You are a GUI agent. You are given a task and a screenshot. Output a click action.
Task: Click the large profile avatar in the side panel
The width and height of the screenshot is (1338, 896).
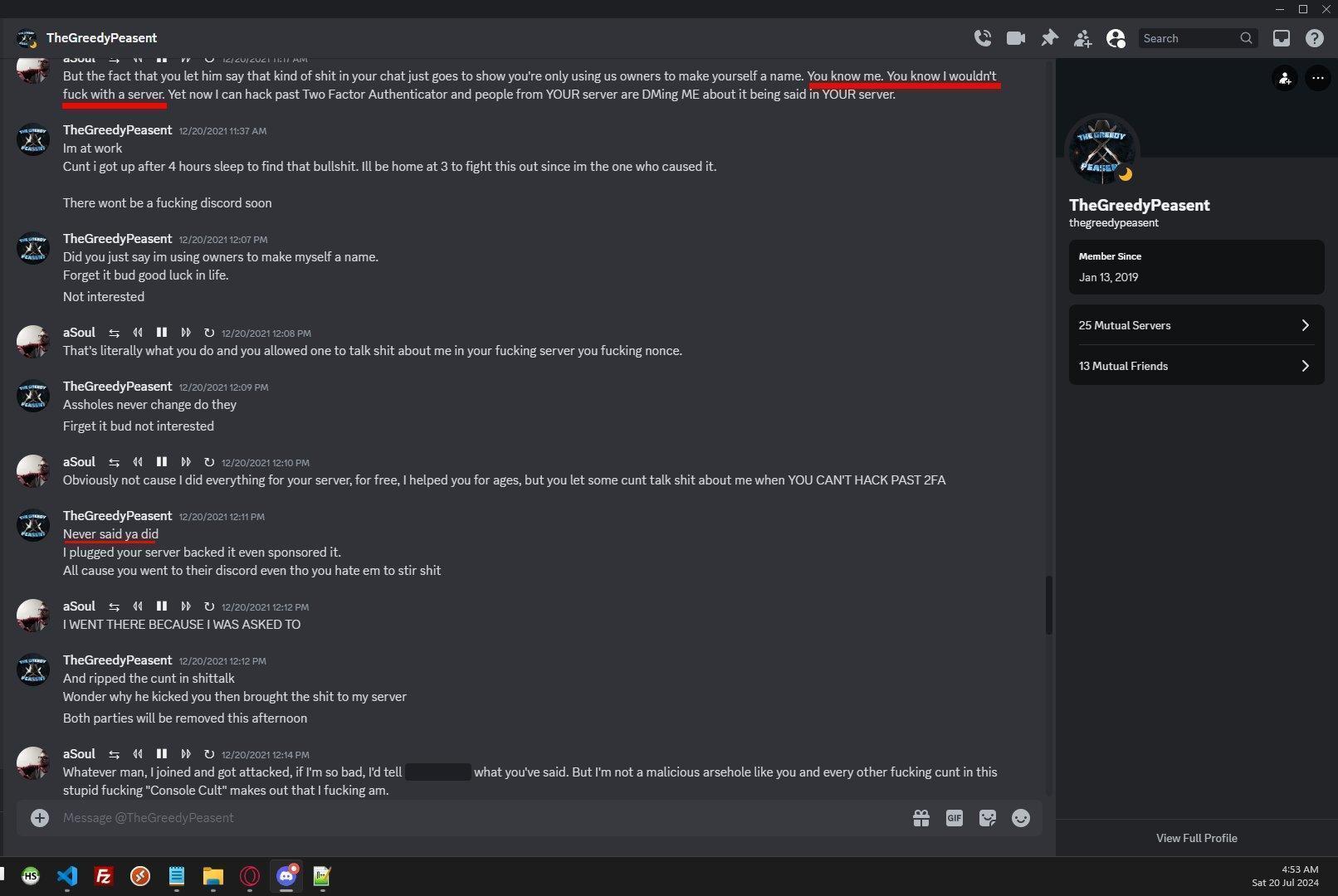(x=1102, y=151)
